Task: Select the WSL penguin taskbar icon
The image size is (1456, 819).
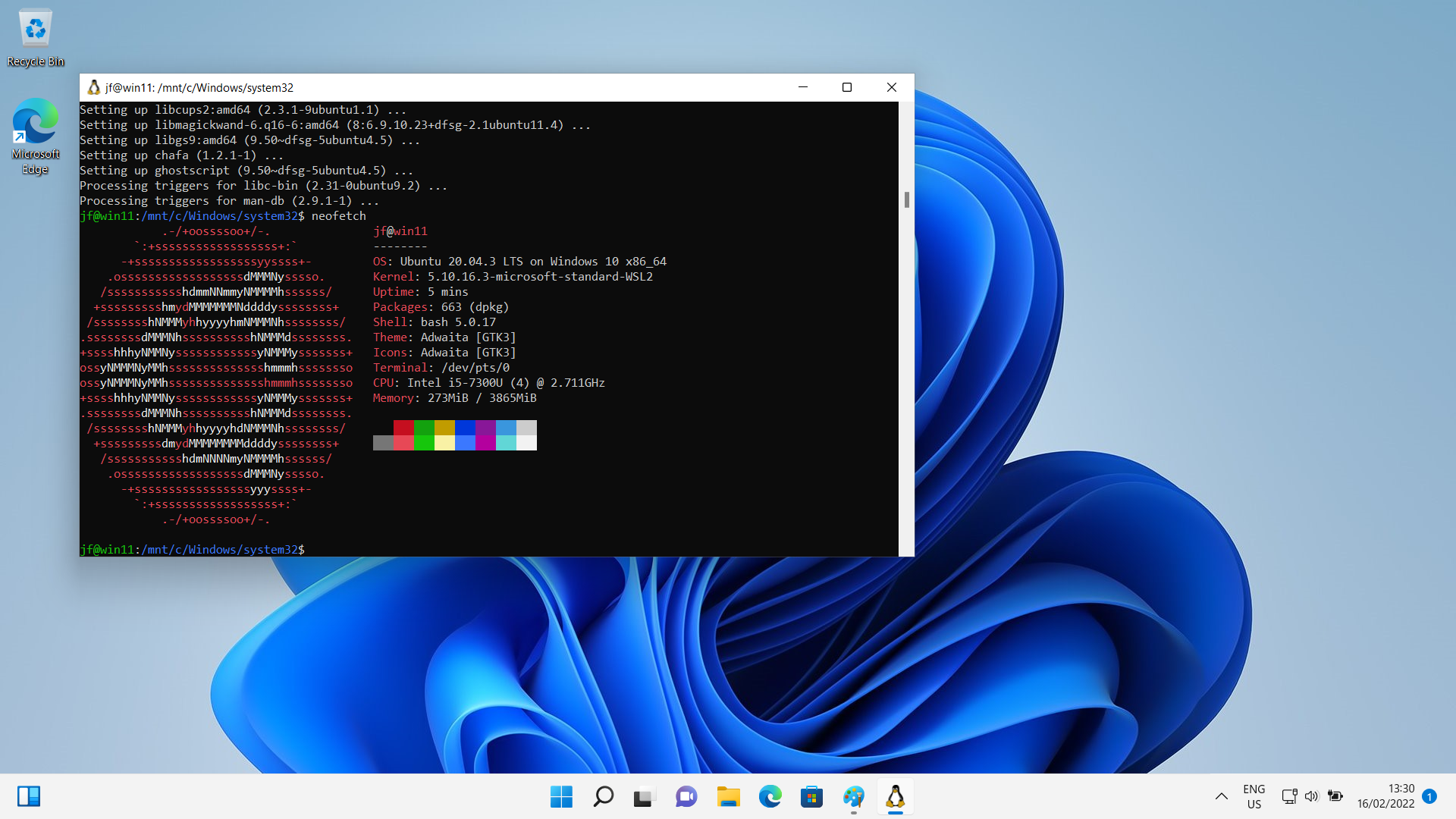Action: pos(895,796)
